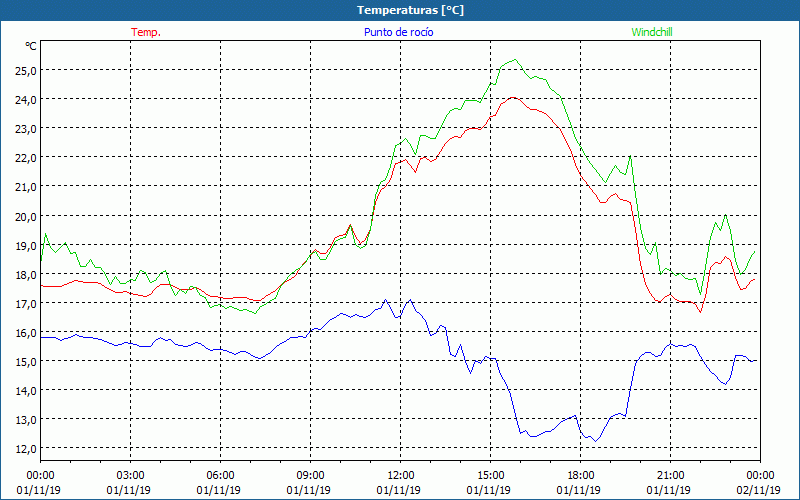This screenshot has width=800, height=500.
Task: Click the 03:00 time axis label
Action: 130,476
